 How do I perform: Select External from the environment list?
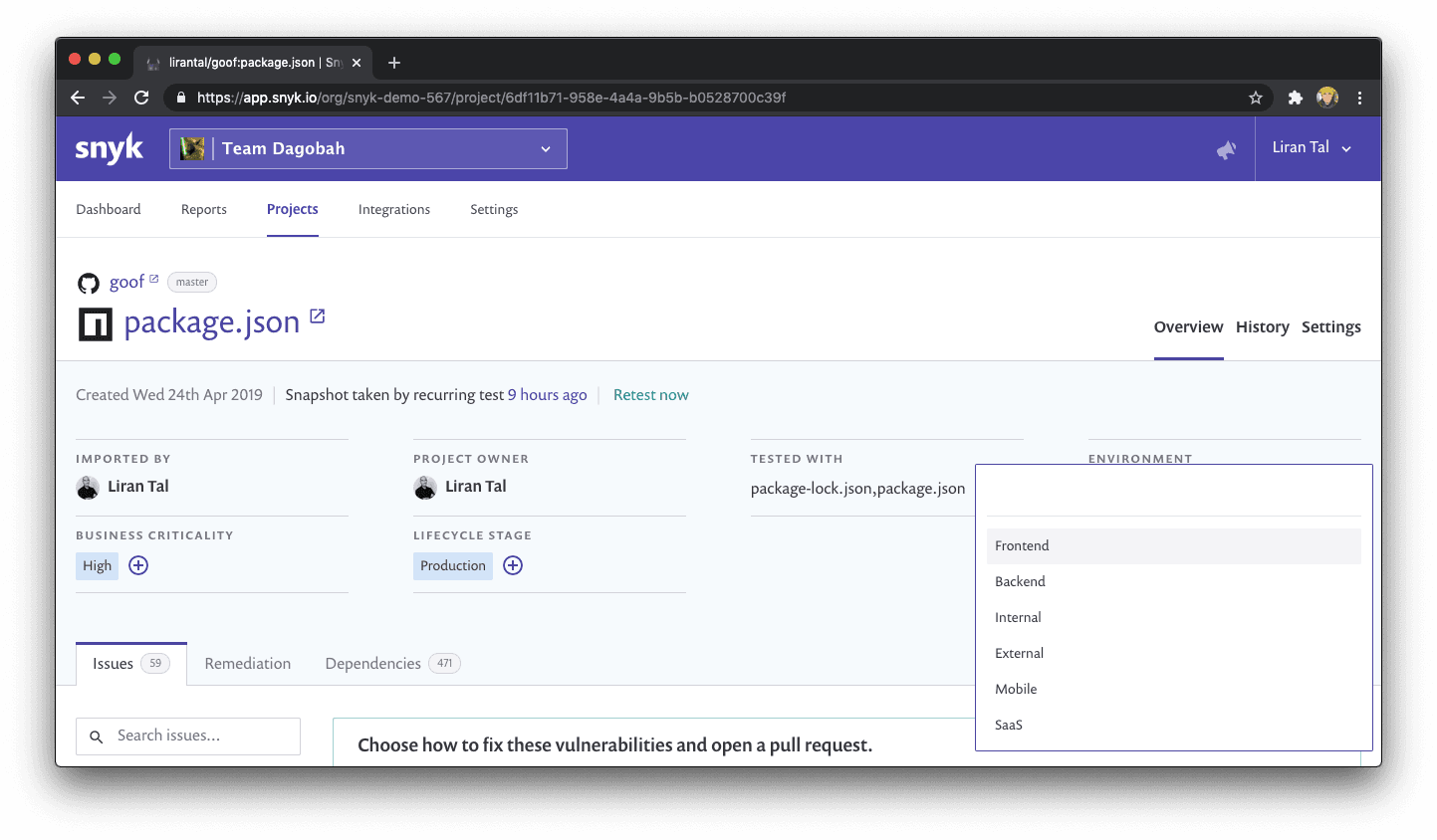click(x=1174, y=653)
